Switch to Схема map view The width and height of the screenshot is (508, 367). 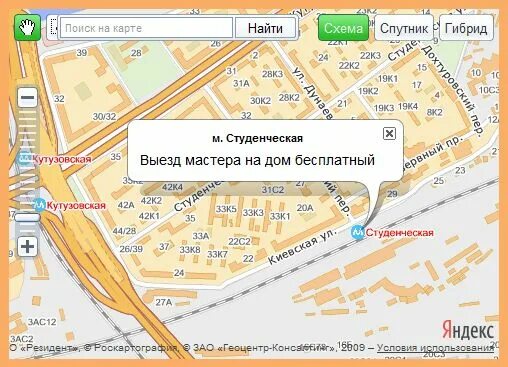[343, 28]
